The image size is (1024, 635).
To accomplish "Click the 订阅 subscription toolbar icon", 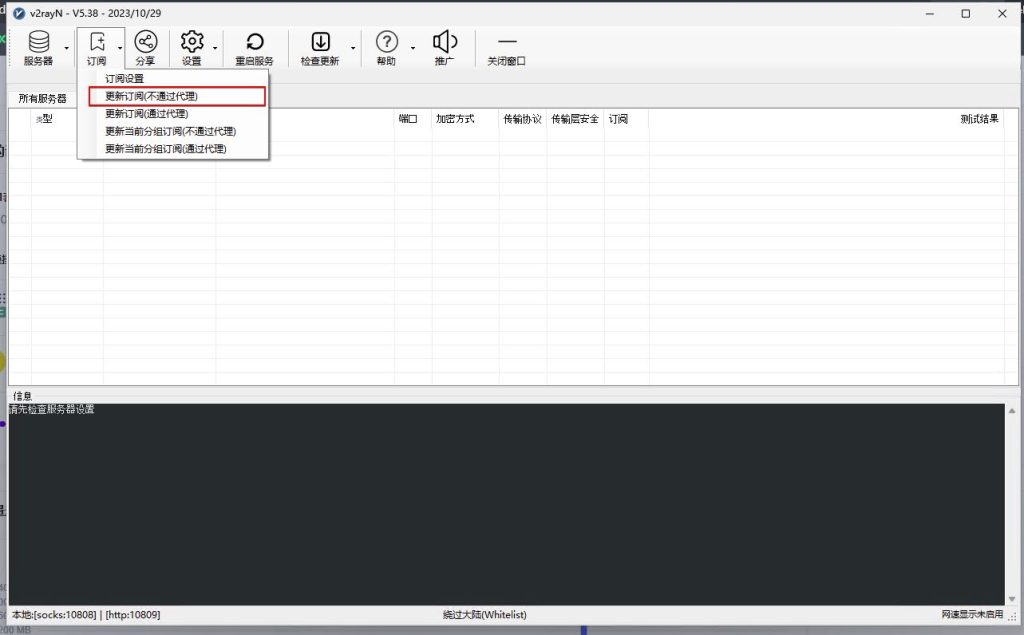I will point(97,48).
